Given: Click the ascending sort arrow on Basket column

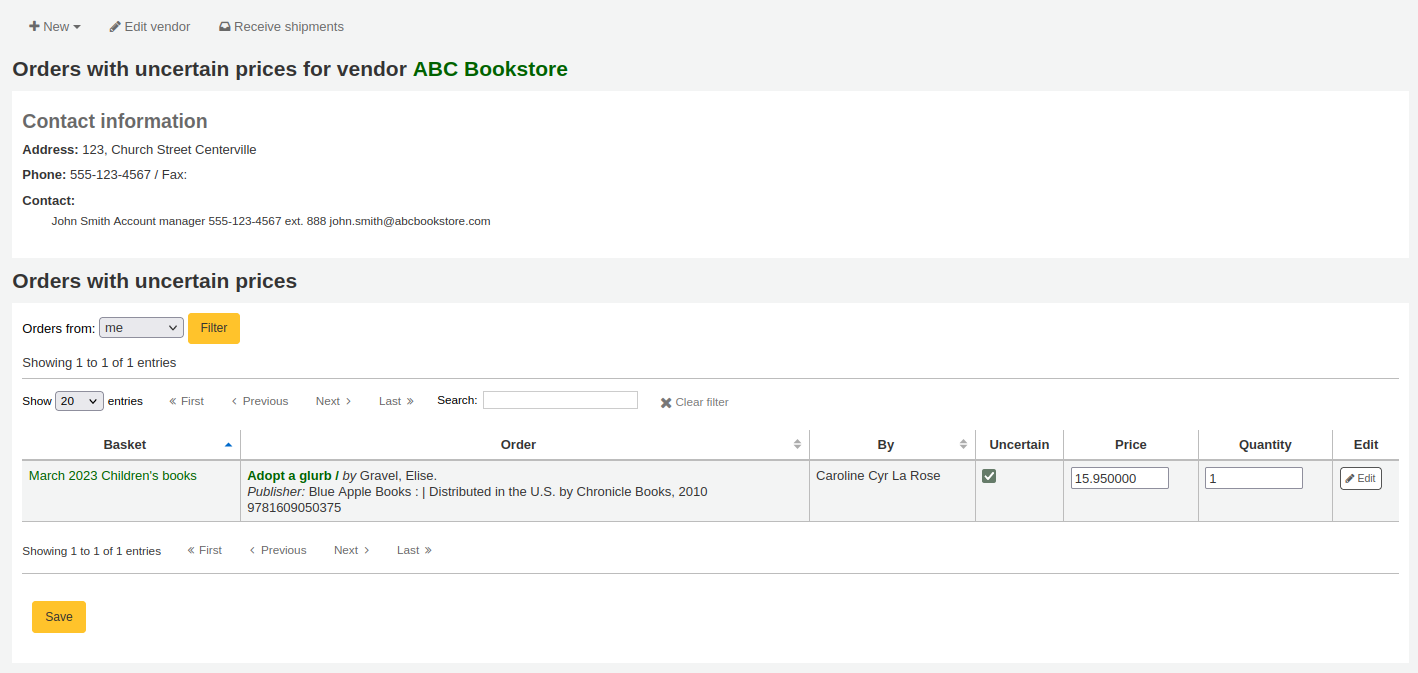Looking at the screenshot, I should pyautogui.click(x=228, y=444).
